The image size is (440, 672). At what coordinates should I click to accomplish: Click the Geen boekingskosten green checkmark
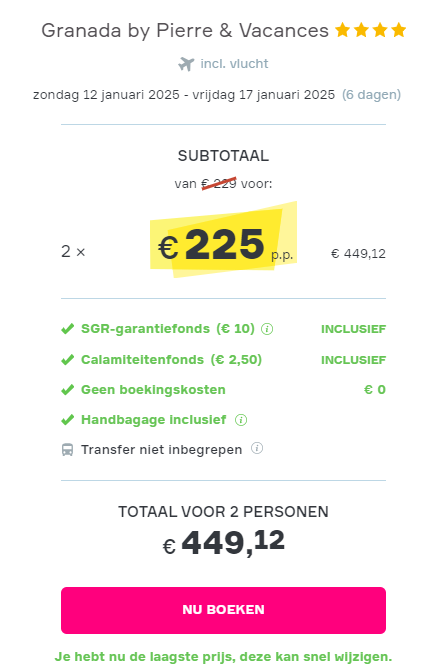tap(67, 390)
